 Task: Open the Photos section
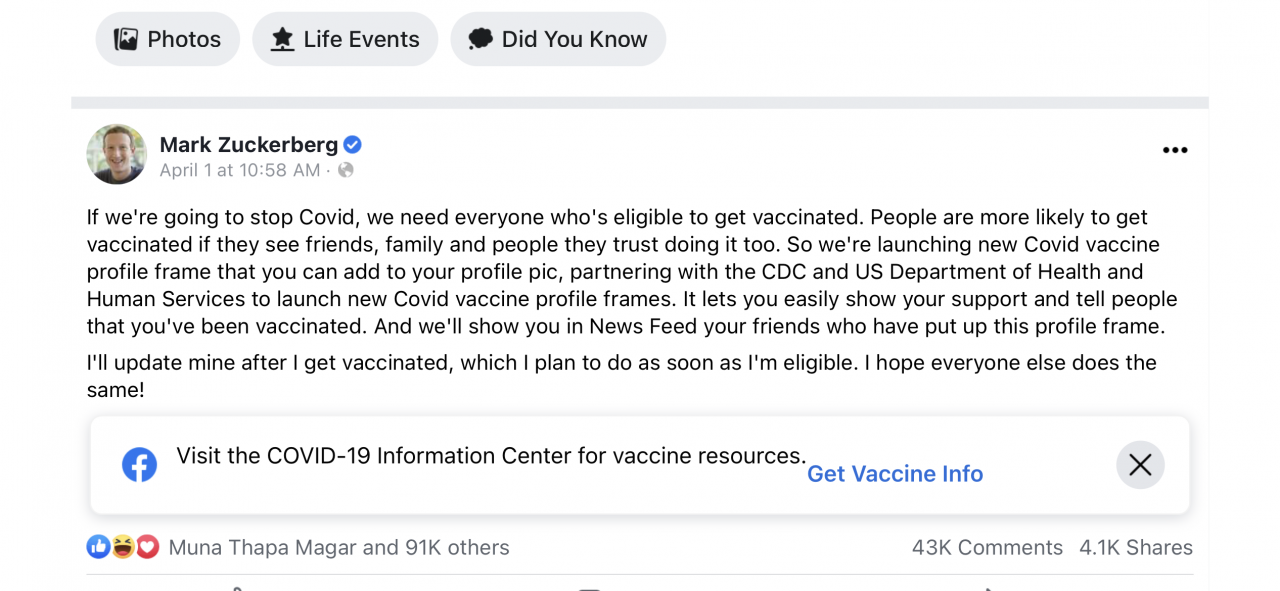(167, 39)
